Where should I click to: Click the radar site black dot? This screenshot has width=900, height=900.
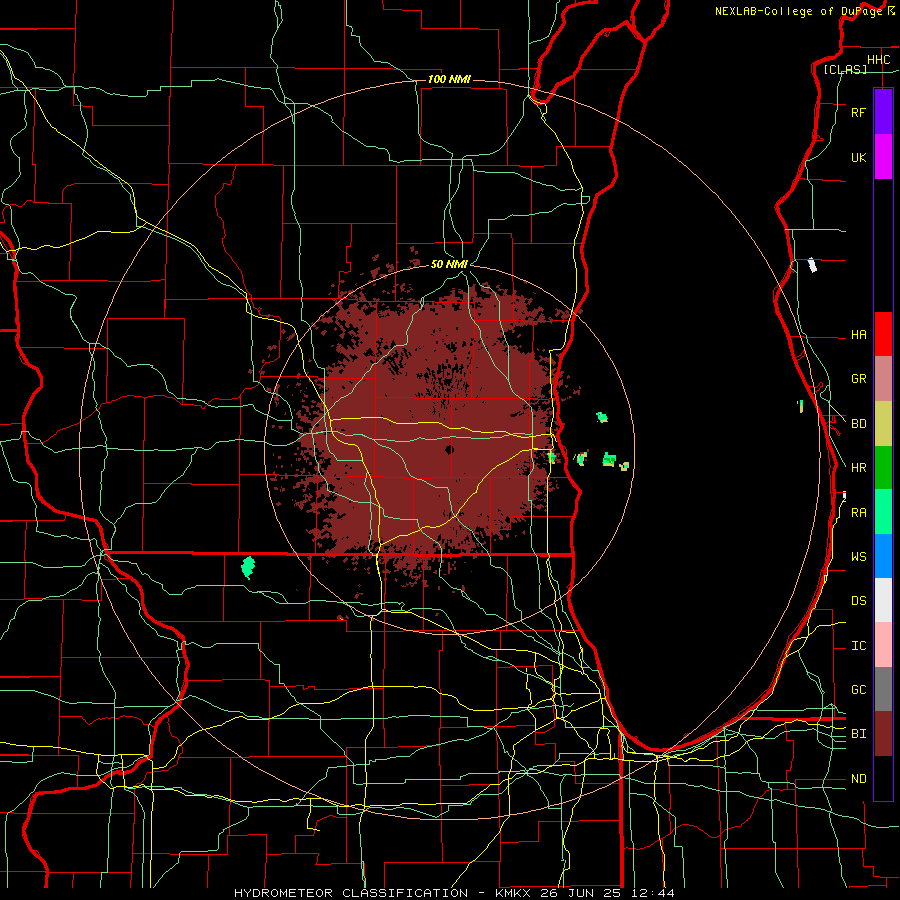449,449
